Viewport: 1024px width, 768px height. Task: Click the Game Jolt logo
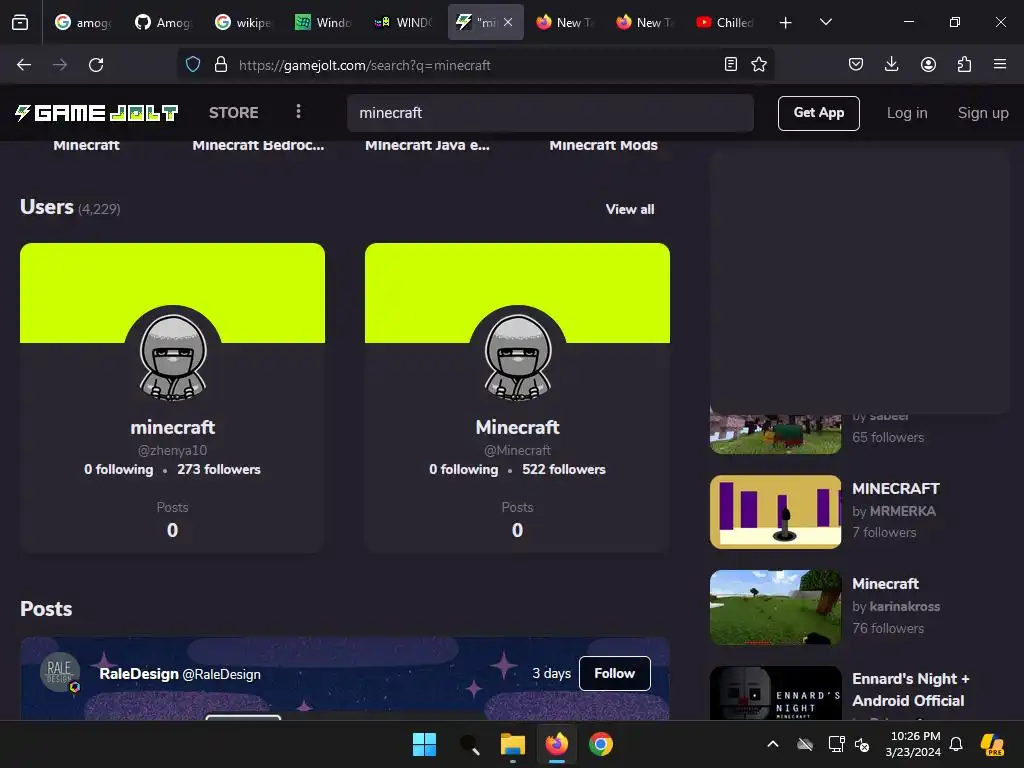(x=96, y=113)
